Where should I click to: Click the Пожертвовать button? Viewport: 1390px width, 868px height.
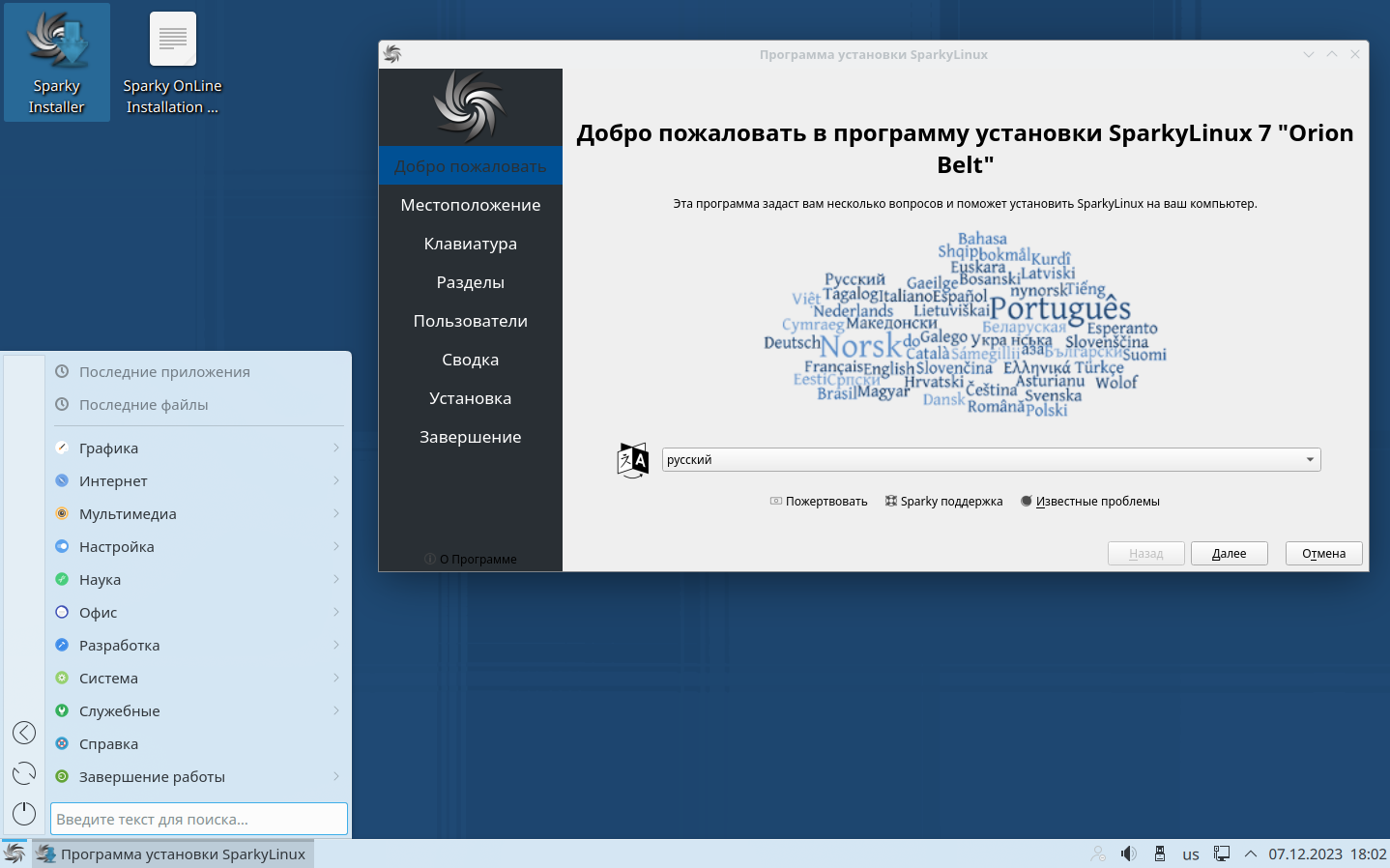[x=819, y=502]
